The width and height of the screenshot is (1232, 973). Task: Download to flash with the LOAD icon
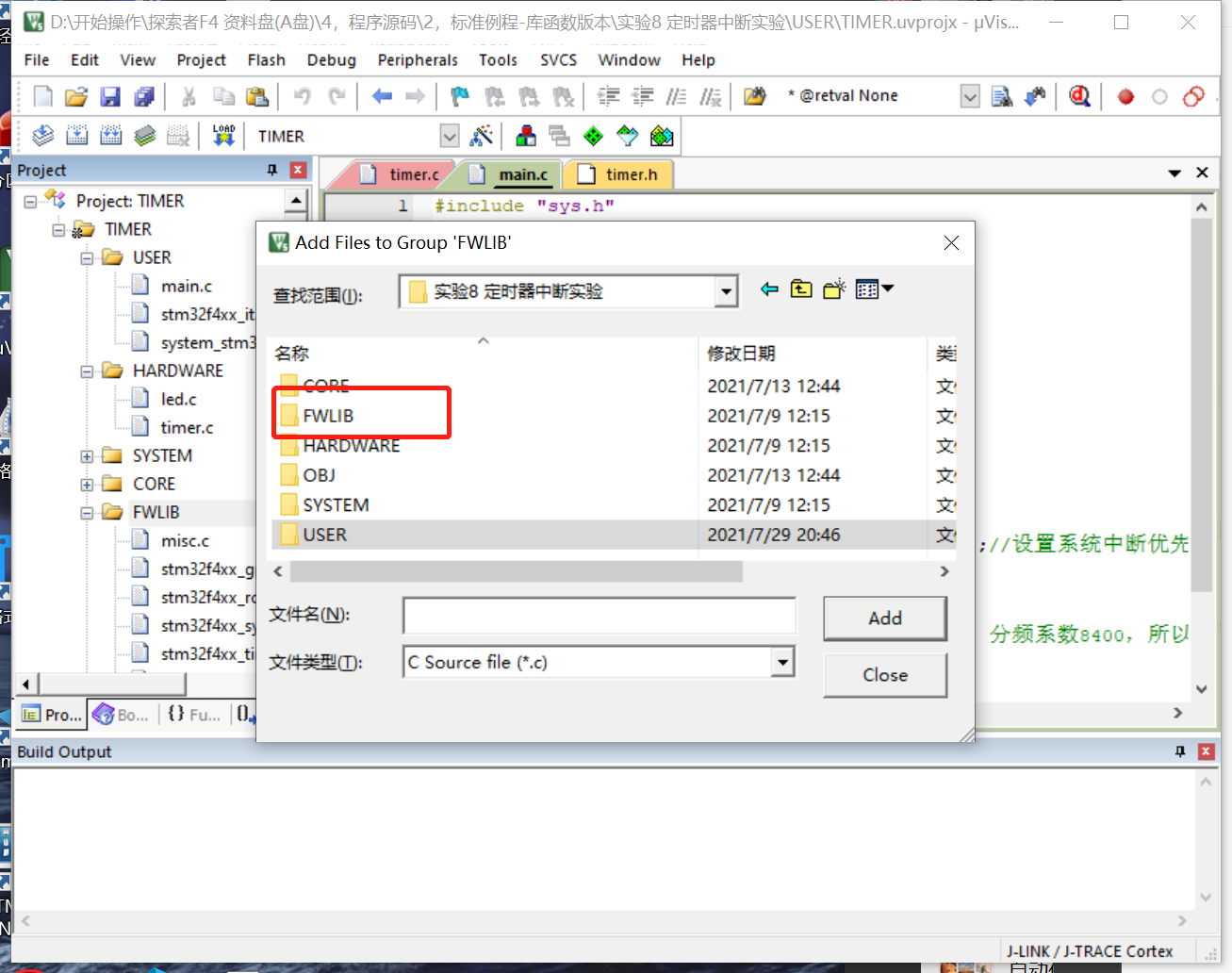[x=223, y=136]
